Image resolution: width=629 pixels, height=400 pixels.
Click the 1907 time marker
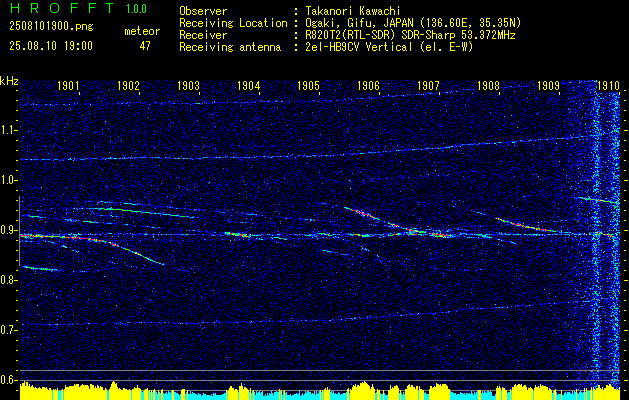pyautogui.click(x=428, y=85)
